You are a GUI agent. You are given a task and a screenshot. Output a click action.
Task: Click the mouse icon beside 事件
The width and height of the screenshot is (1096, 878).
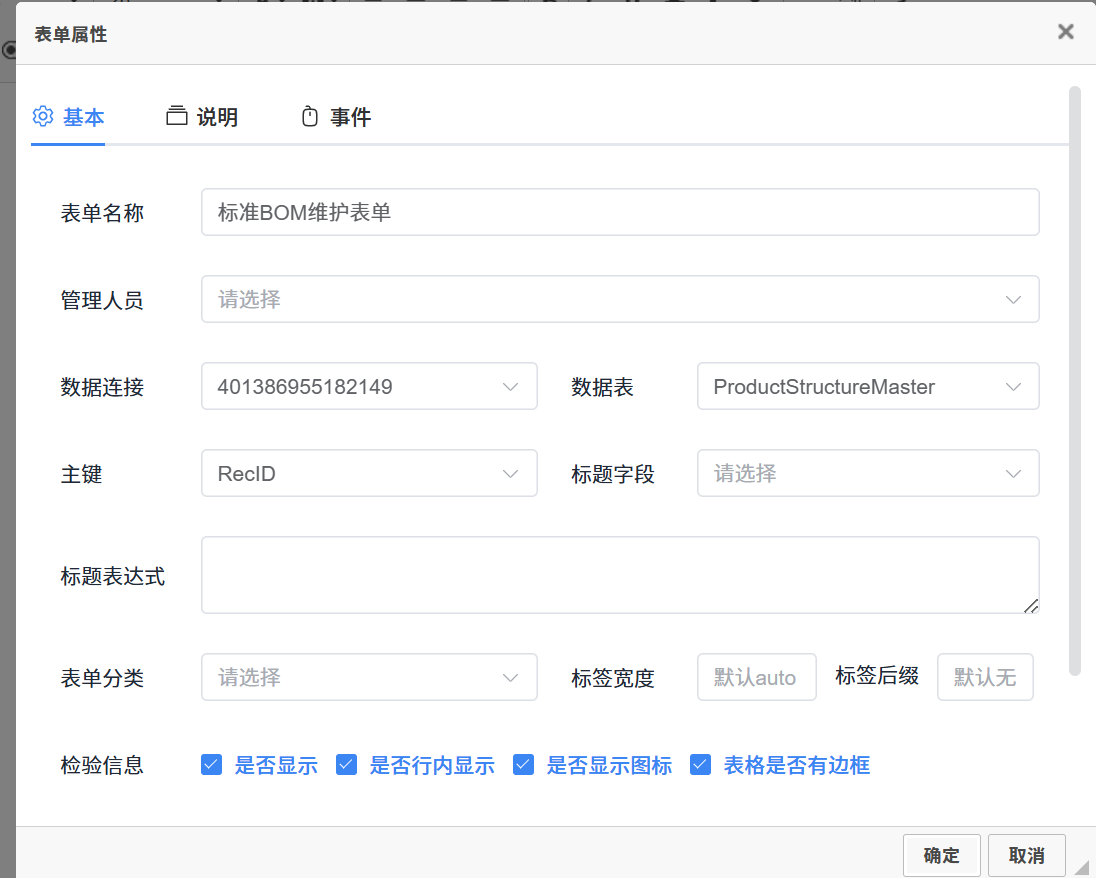tap(310, 117)
